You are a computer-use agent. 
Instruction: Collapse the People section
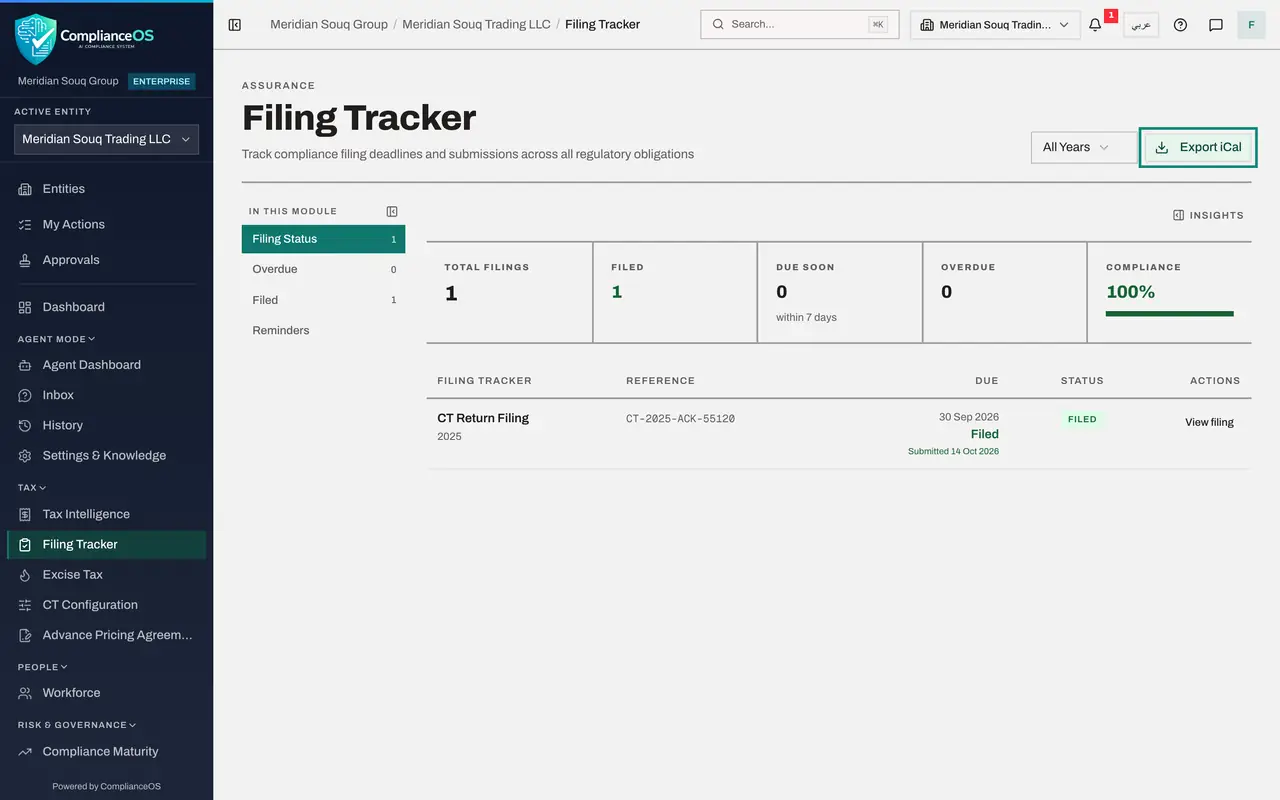coord(43,667)
